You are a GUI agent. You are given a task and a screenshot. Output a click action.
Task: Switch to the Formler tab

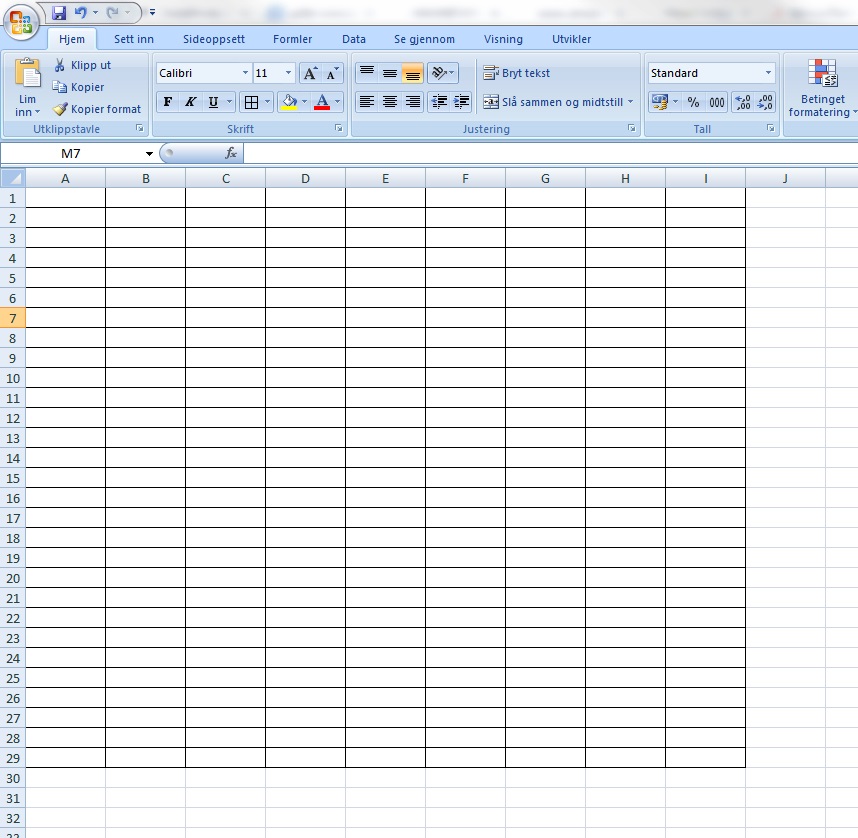(292, 39)
